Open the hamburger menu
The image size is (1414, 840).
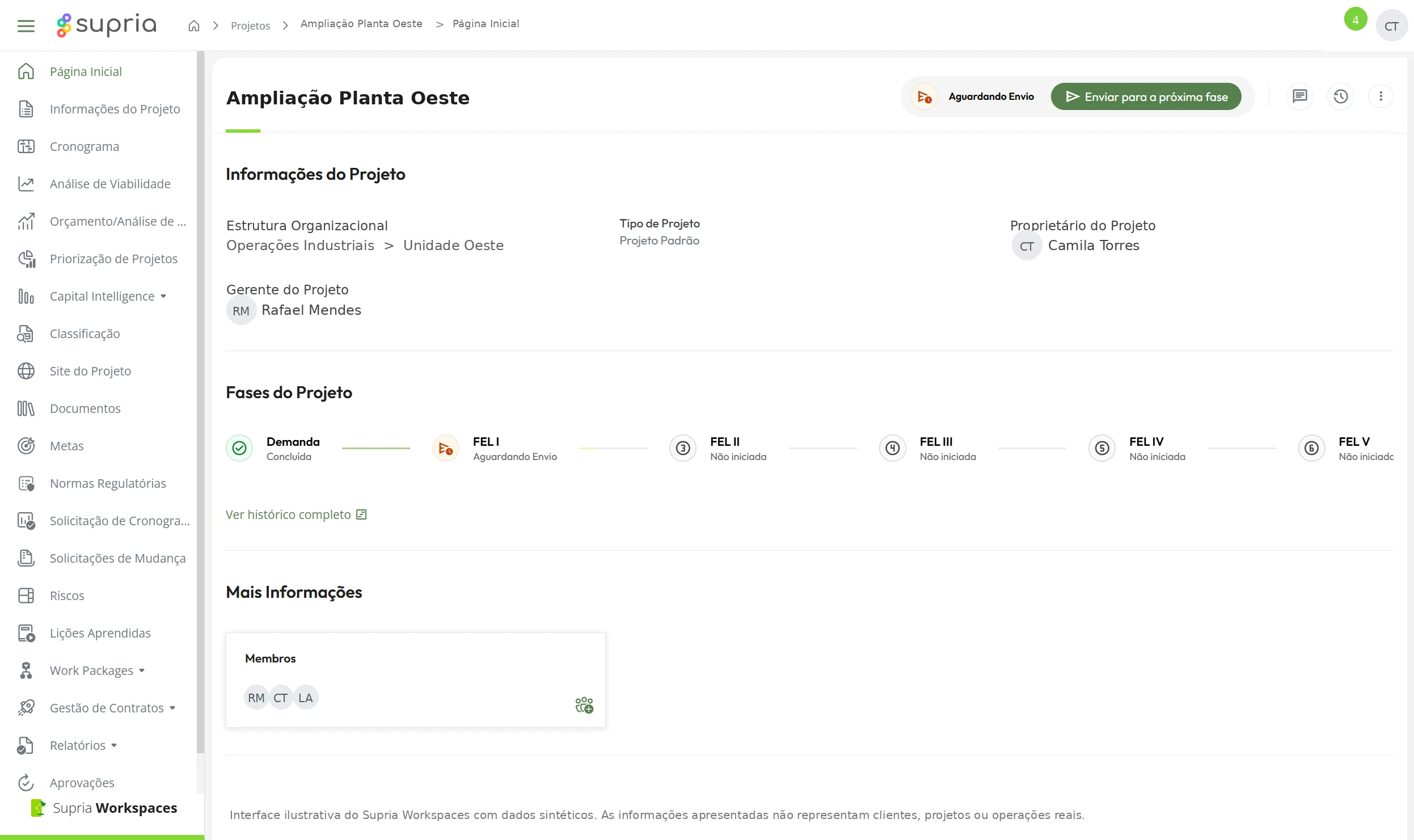coord(26,26)
